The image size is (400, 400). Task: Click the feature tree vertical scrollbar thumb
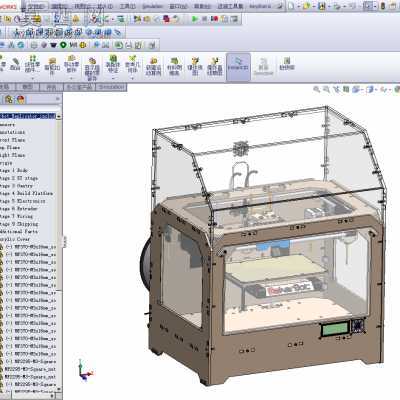pyautogui.click(x=59, y=204)
